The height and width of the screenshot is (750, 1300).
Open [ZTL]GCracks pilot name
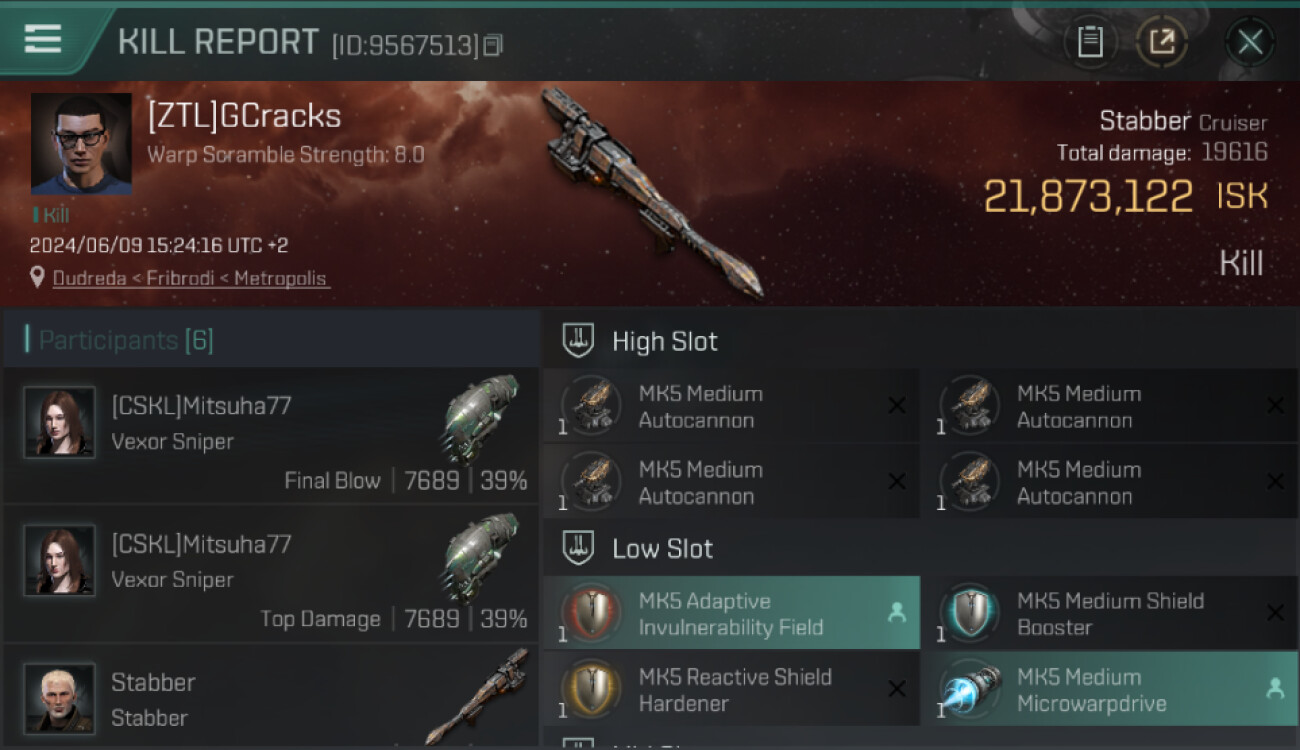244,116
